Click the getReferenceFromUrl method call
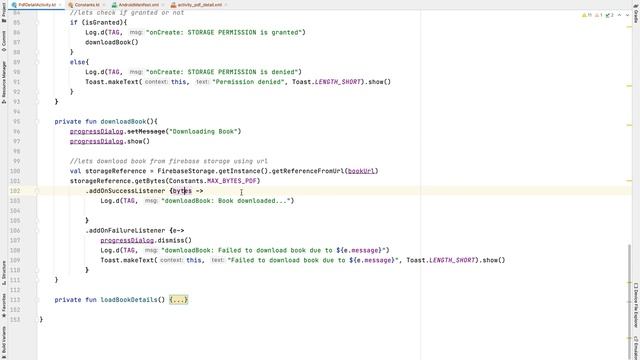The width and height of the screenshot is (640, 360). [x=308, y=171]
